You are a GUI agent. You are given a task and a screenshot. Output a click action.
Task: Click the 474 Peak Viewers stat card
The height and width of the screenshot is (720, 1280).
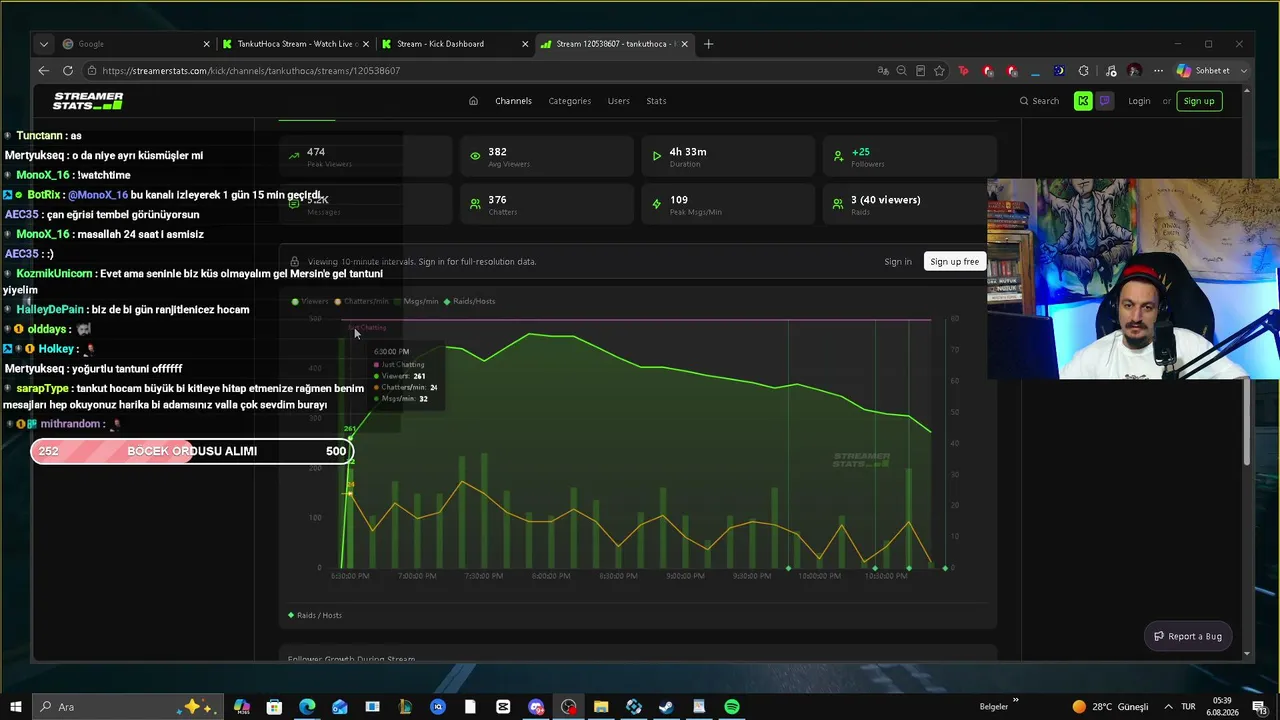(366, 156)
